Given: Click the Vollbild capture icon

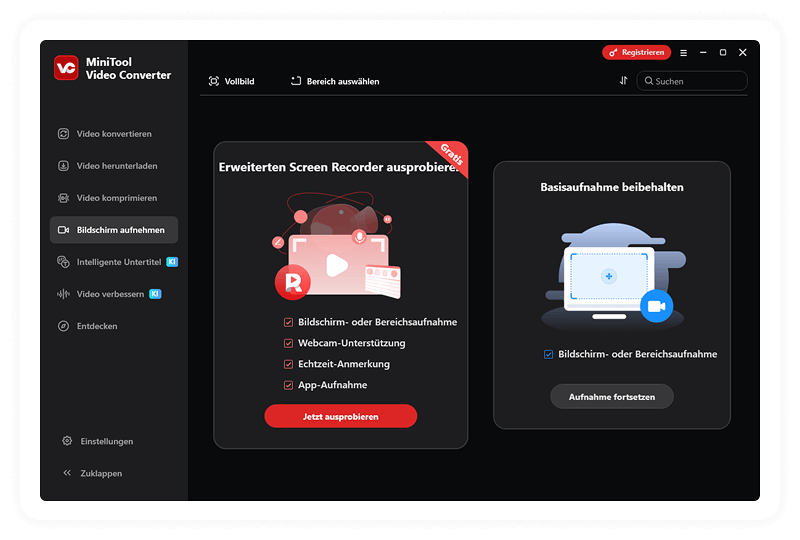Looking at the screenshot, I should click(214, 81).
